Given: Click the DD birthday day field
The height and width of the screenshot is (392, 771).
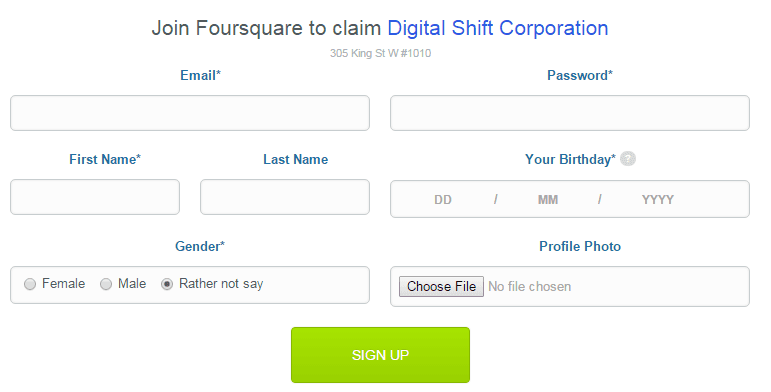Looking at the screenshot, I should (x=443, y=200).
